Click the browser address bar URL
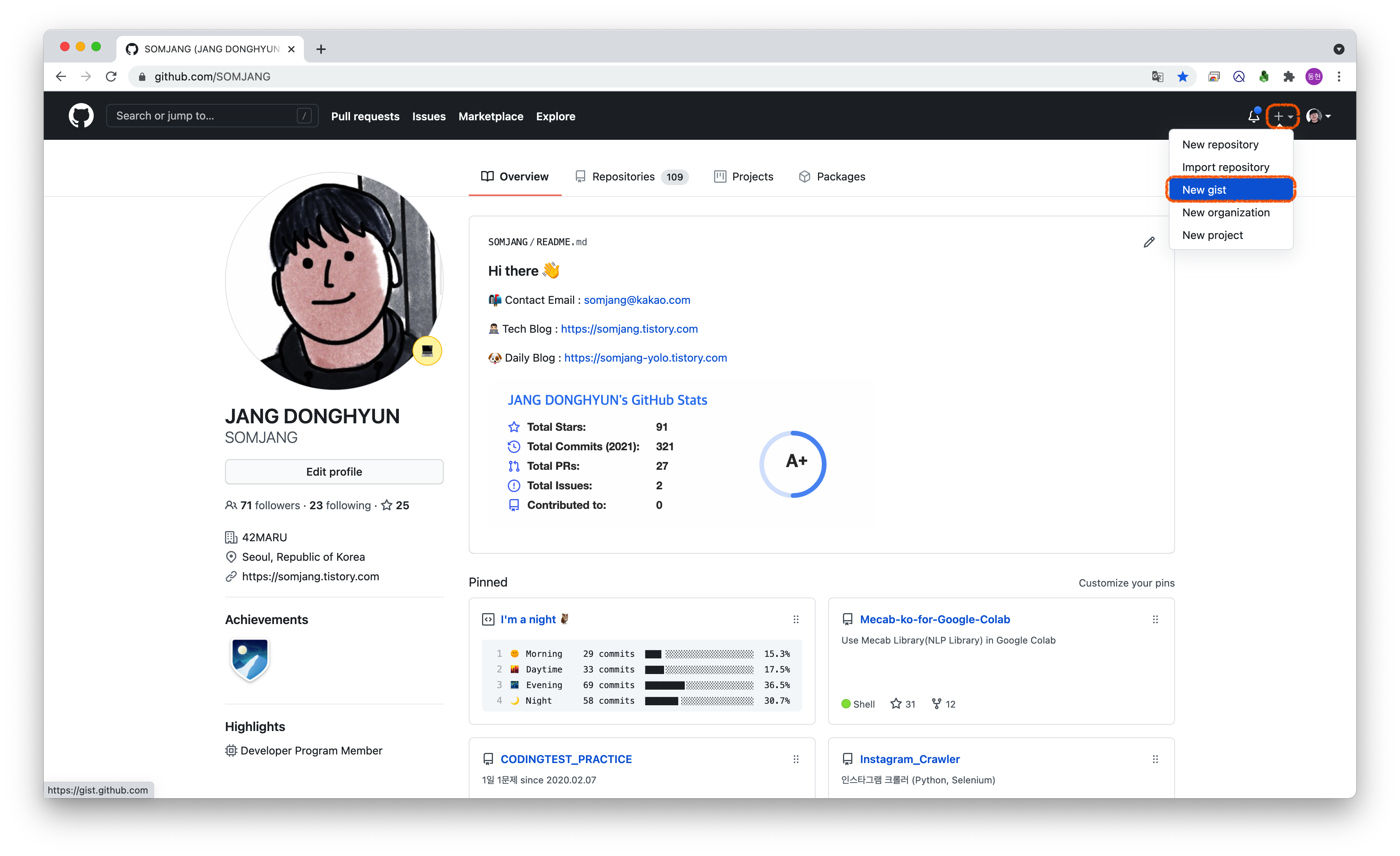Viewport: 1400px width, 856px height. (212, 77)
